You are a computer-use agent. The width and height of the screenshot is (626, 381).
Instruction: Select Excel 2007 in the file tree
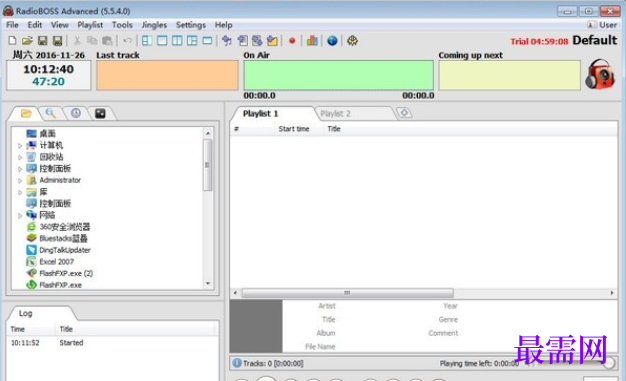(x=56, y=262)
